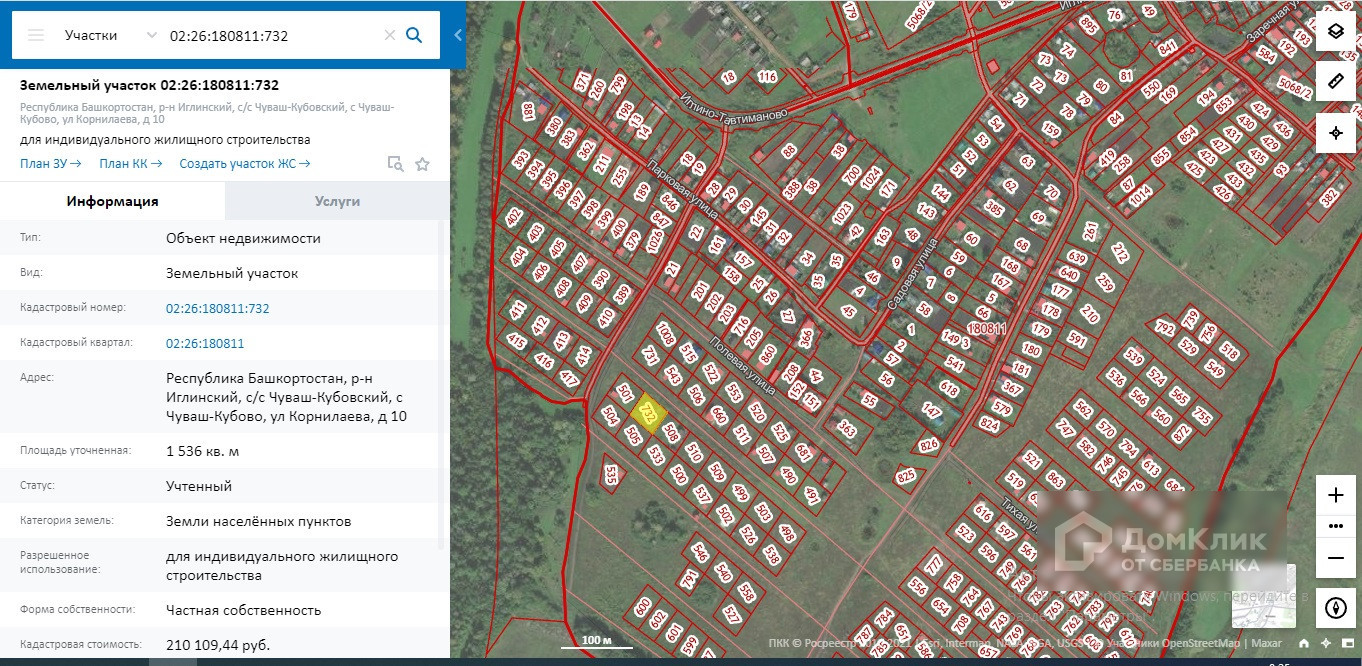Click the crosshair icon in map footer
The width and height of the screenshot is (1362, 666).
coord(1325,643)
